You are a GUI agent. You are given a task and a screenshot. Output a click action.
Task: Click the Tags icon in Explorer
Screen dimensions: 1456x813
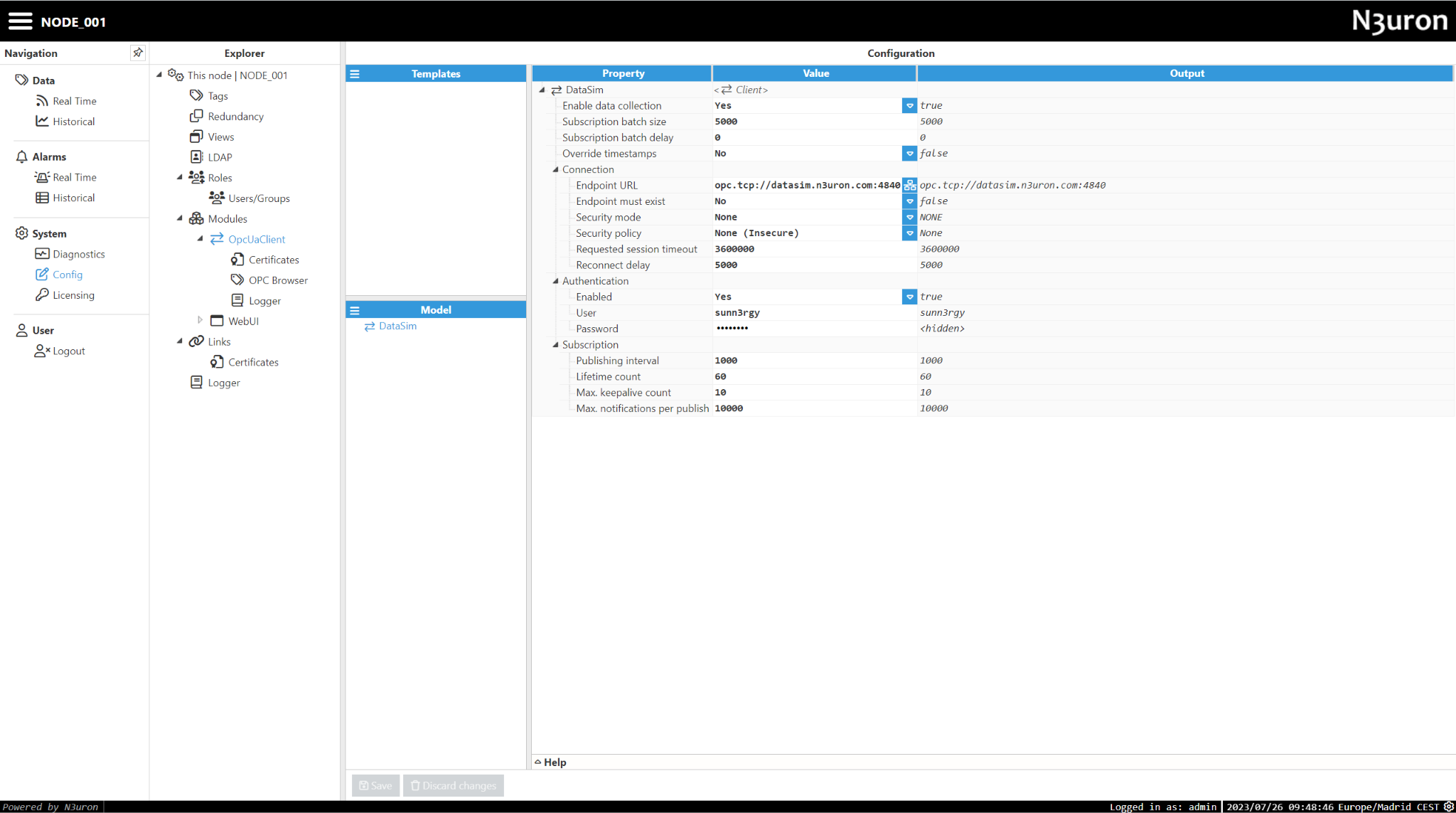pos(196,95)
